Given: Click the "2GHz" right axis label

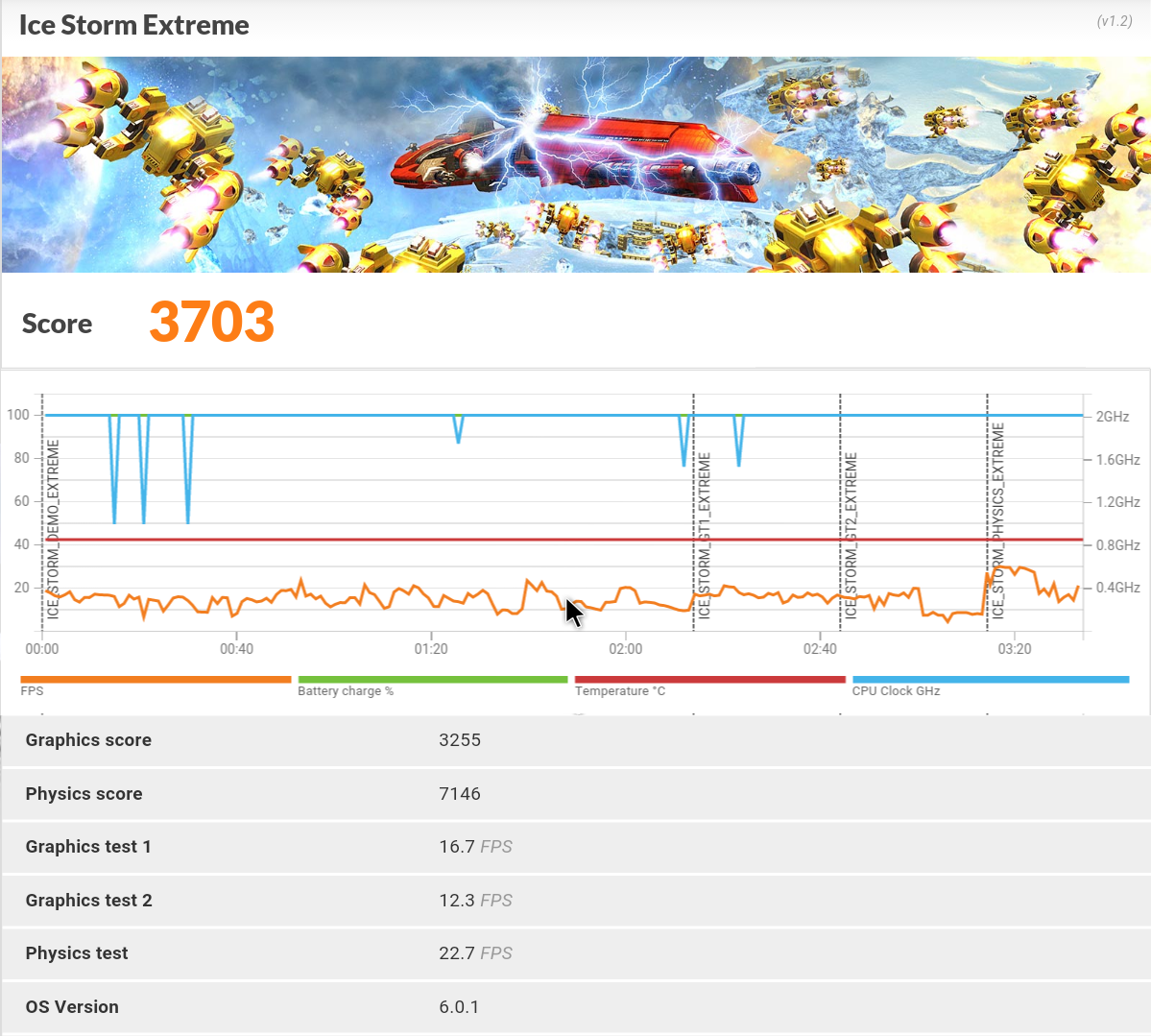Looking at the screenshot, I should tap(1112, 417).
